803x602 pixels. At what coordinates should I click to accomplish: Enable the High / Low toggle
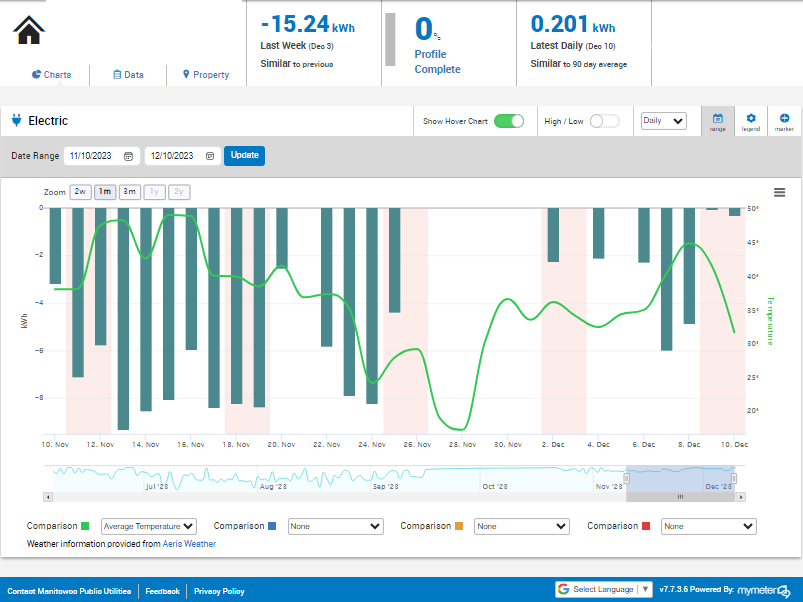click(x=604, y=121)
